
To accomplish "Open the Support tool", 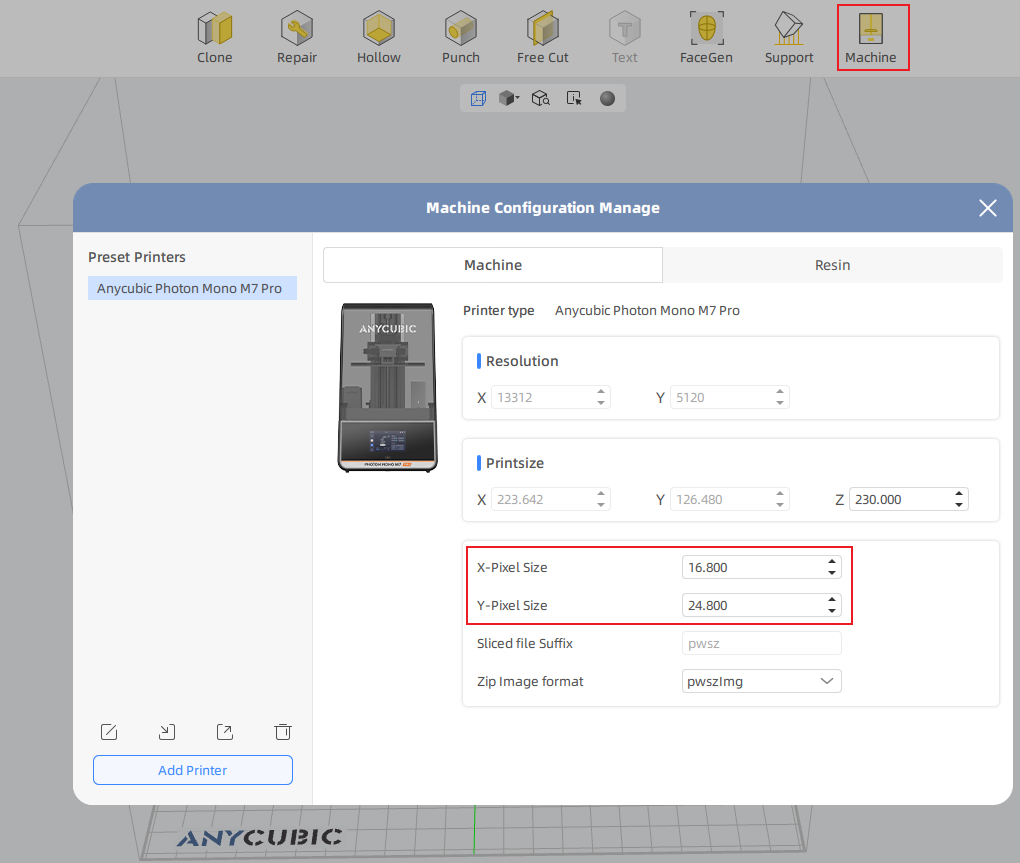I will 788,38.
